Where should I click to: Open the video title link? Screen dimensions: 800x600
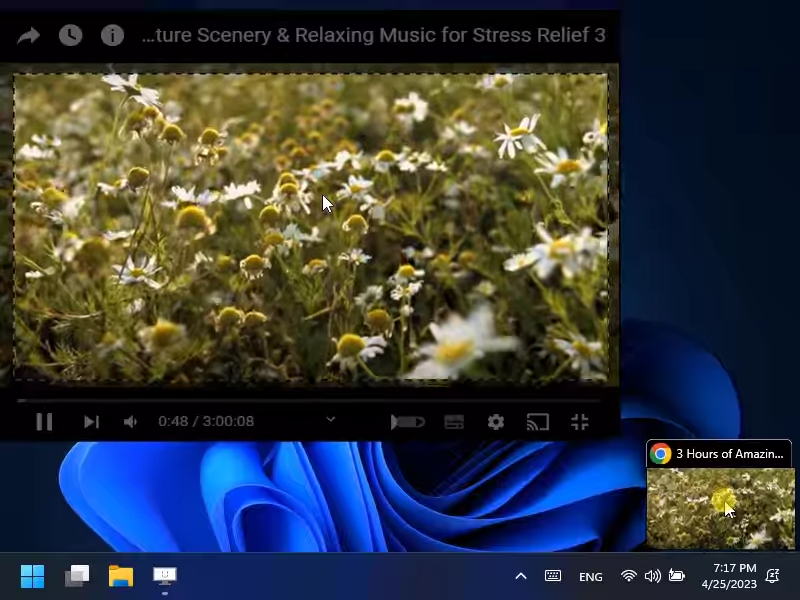click(x=373, y=35)
